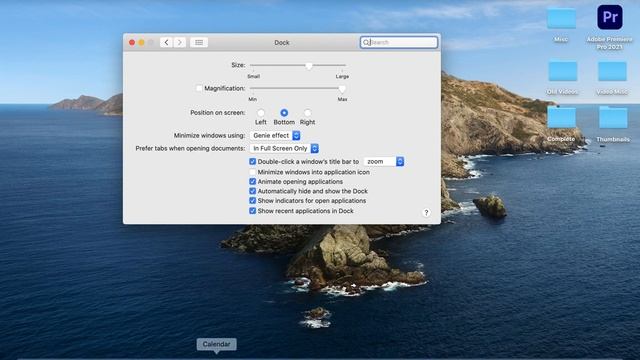The image size is (640, 360).
Task: Open the Genie effect minimize dropdown
Action: click(x=275, y=136)
